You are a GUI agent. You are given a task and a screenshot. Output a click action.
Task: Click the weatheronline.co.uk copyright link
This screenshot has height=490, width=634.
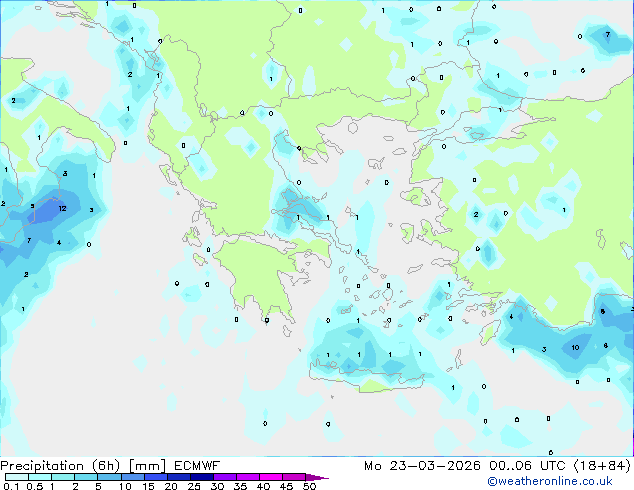click(x=550, y=481)
